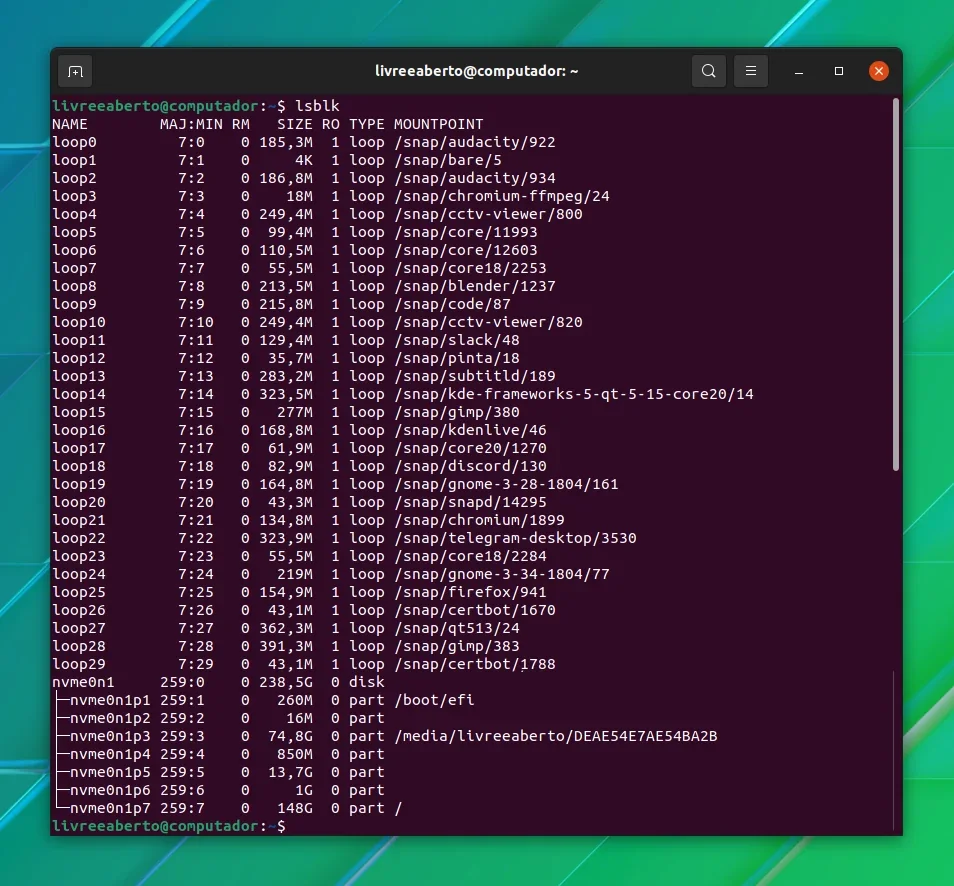Click /snap/telegram-desktop/3530 path
Screen dimensions: 954x886
click(x=515, y=539)
